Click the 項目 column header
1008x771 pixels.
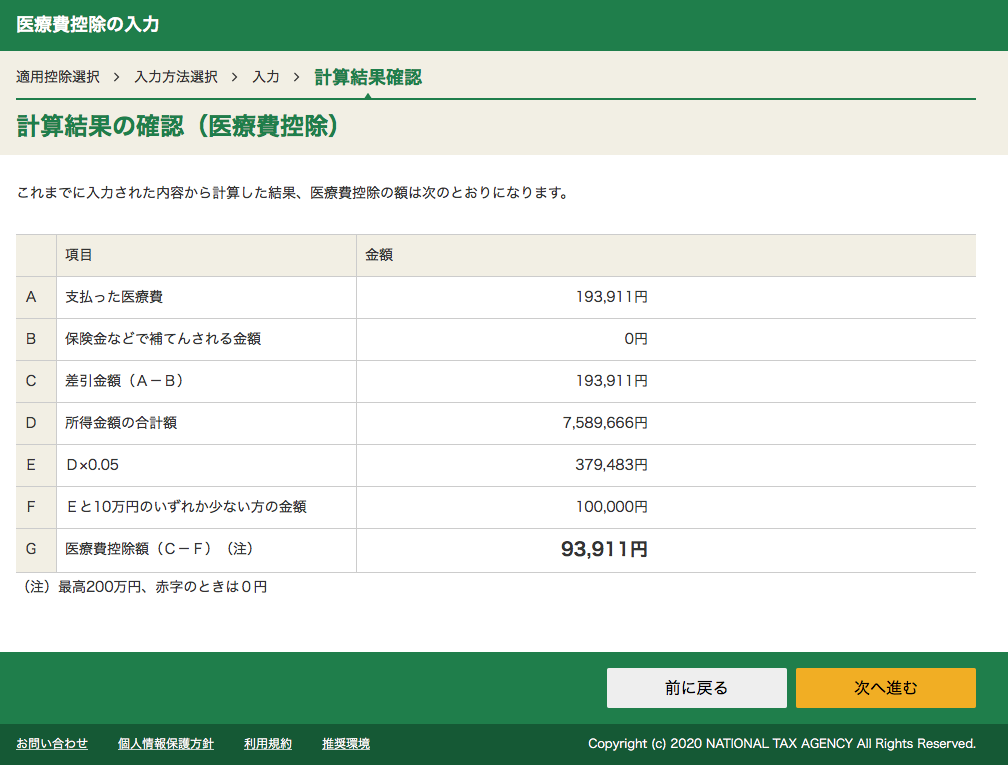79,255
